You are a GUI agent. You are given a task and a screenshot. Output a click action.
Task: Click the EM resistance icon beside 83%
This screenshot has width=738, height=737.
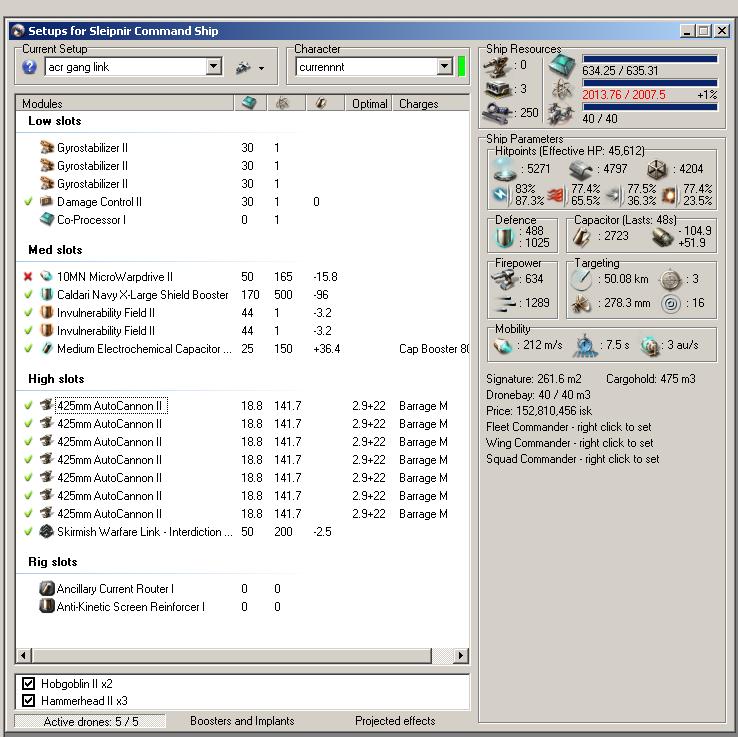point(501,195)
